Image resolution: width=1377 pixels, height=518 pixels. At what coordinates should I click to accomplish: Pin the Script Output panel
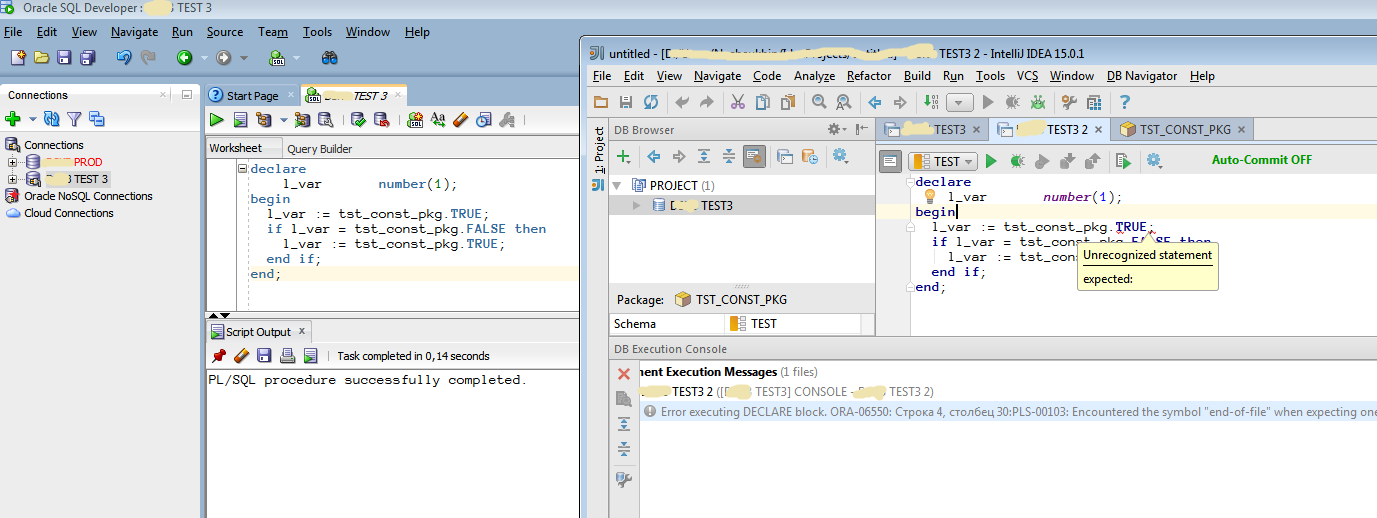(x=219, y=355)
